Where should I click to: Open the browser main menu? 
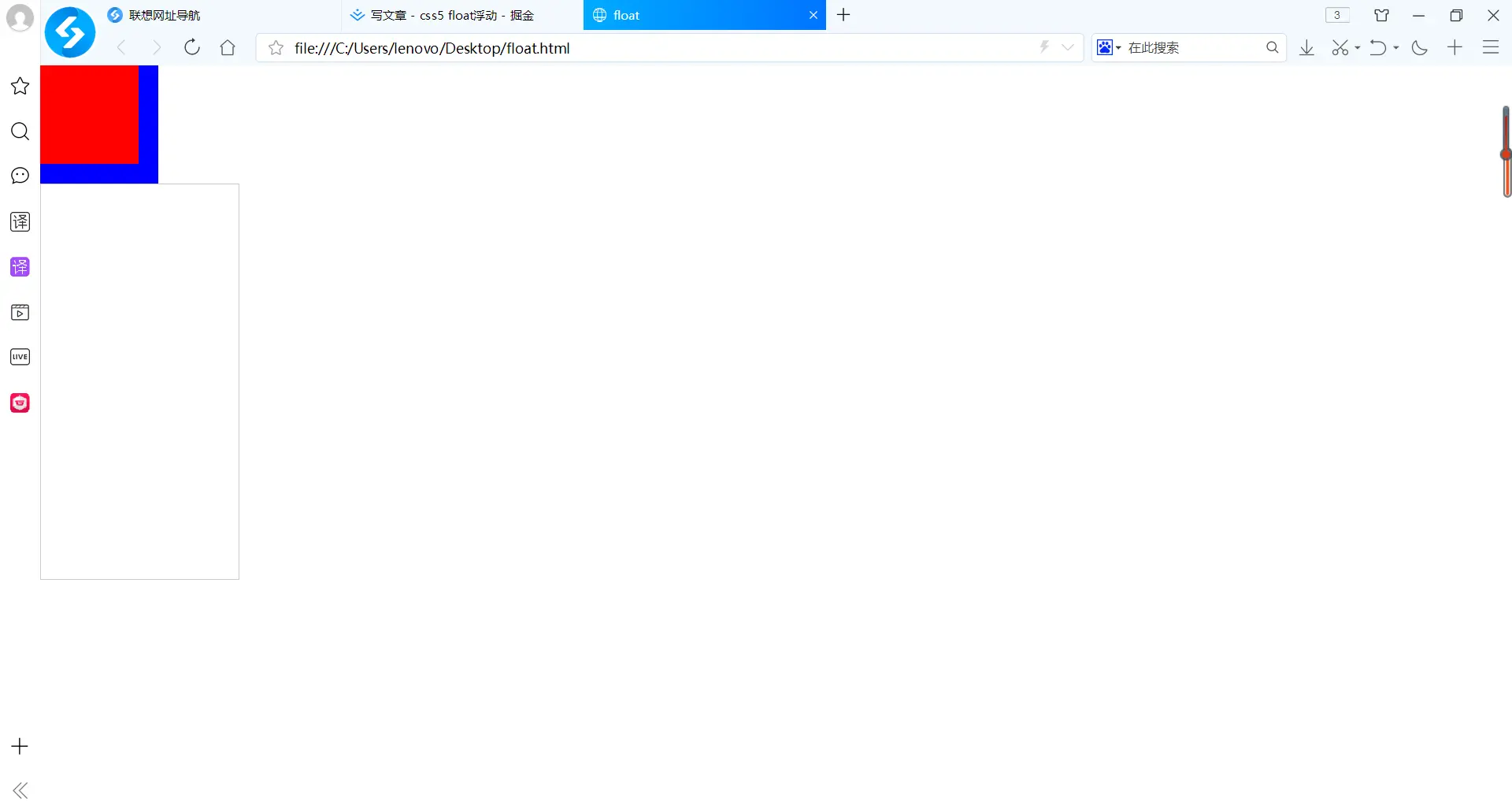click(x=1491, y=47)
